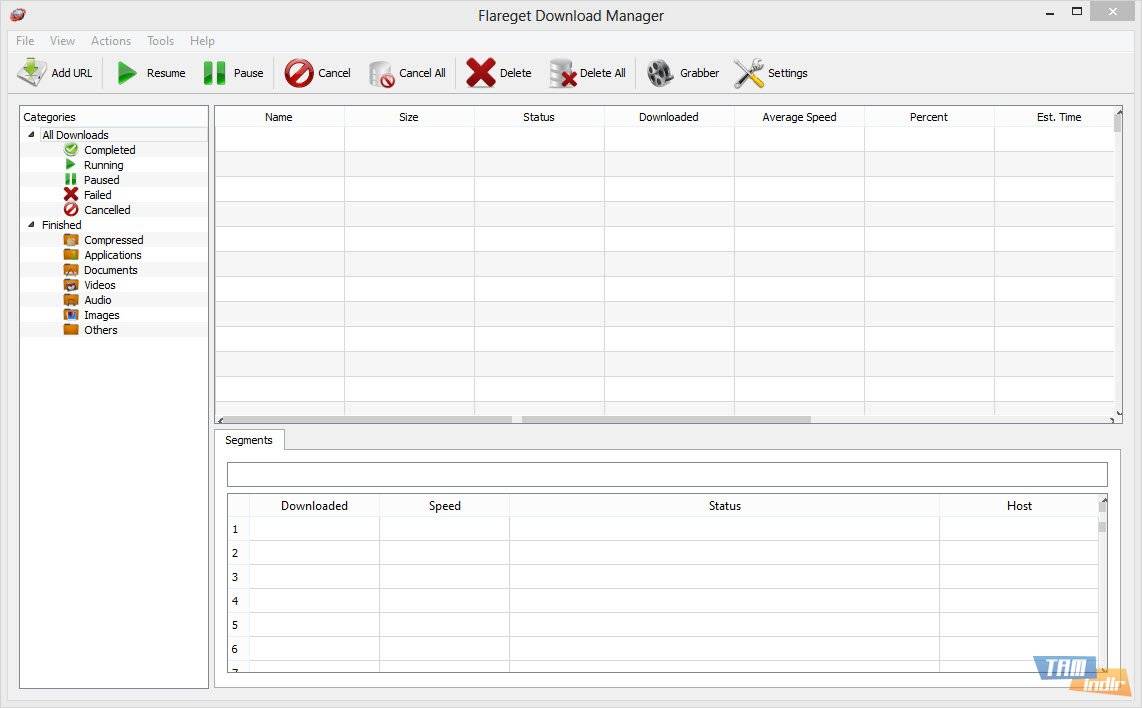
Task: Switch to the Segments tab
Action: tap(249, 440)
